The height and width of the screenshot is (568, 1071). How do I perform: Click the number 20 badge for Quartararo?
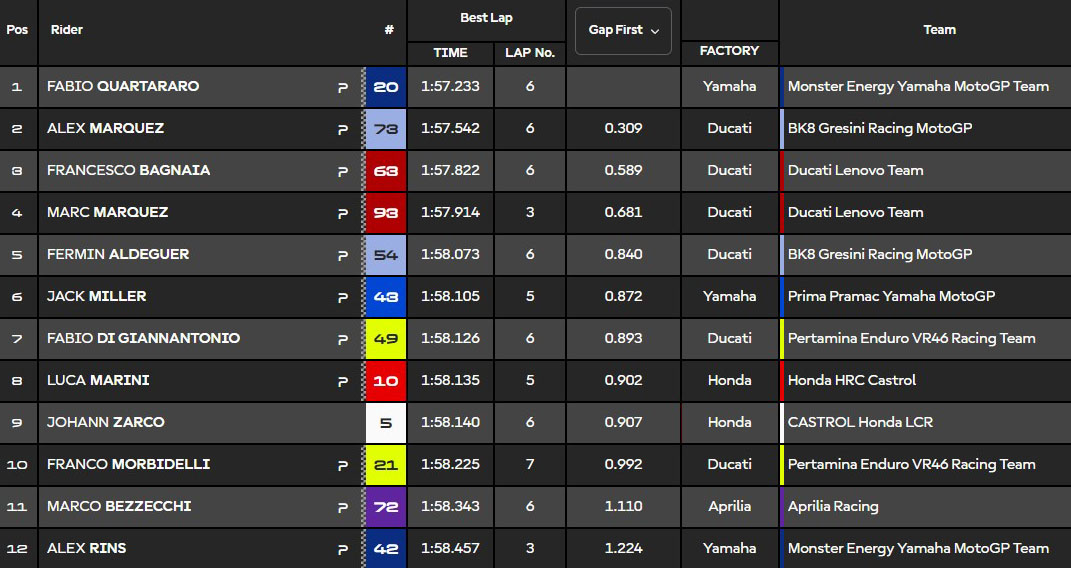(x=386, y=87)
